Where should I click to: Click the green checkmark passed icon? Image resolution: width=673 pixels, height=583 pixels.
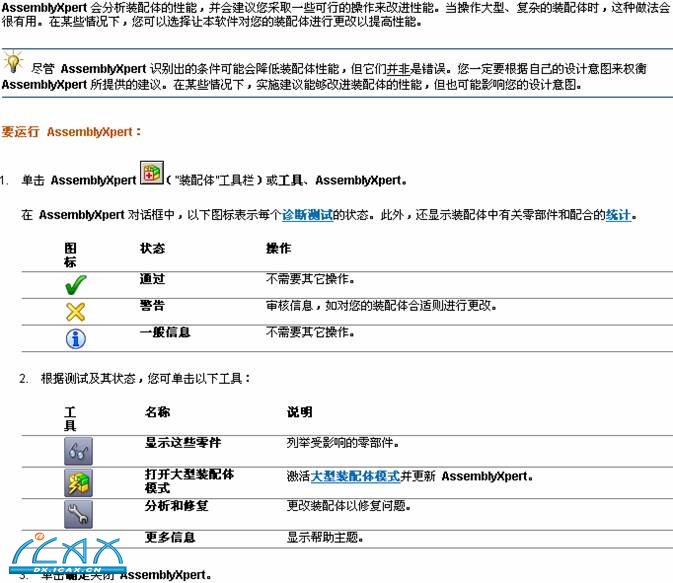tap(76, 285)
